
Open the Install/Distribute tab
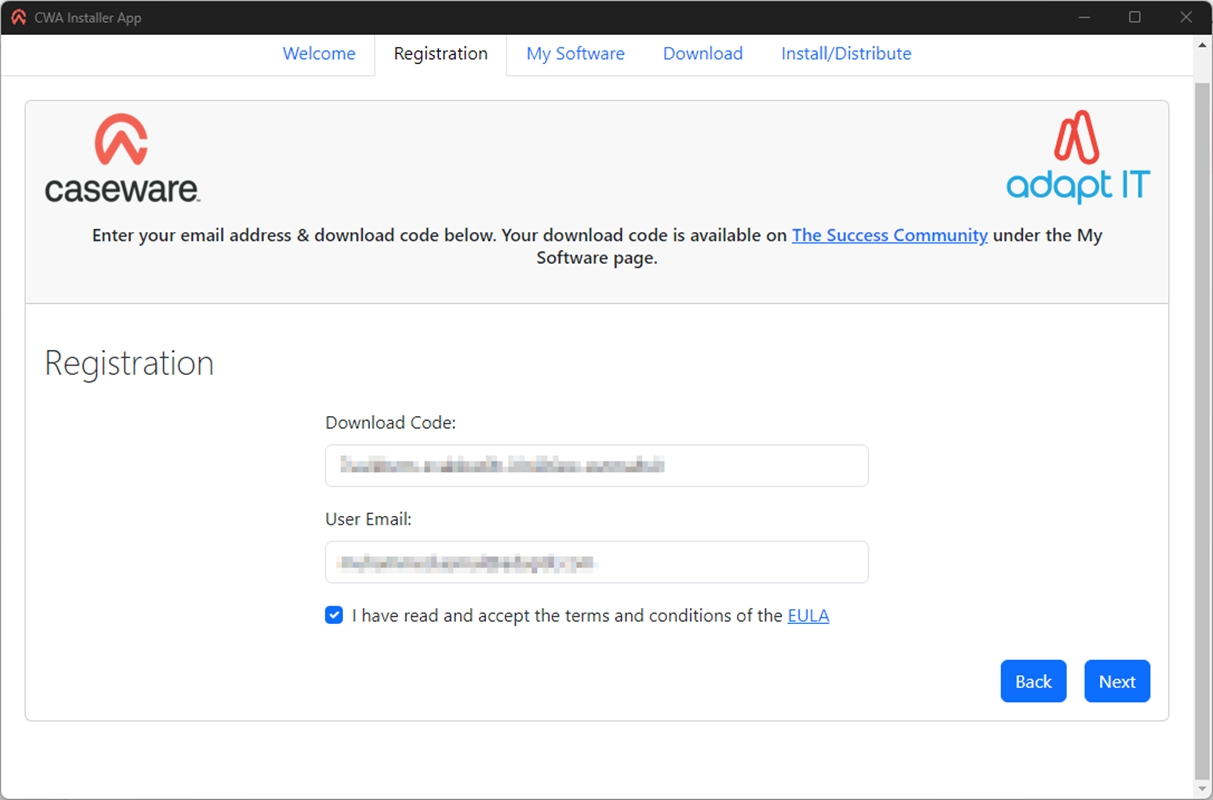point(846,54)
